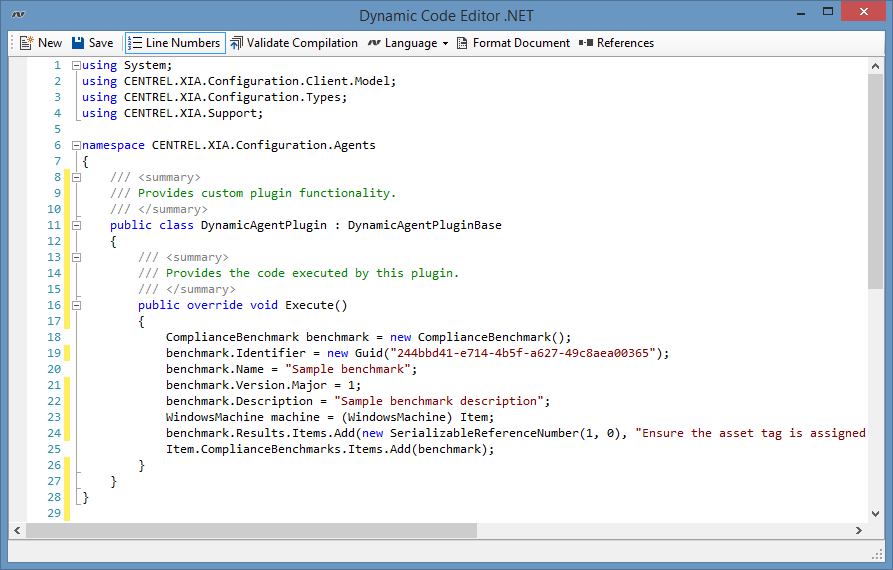Click the Format Document page icon
Viewport: 893px width, 570px height.
[x=462, y=43]
